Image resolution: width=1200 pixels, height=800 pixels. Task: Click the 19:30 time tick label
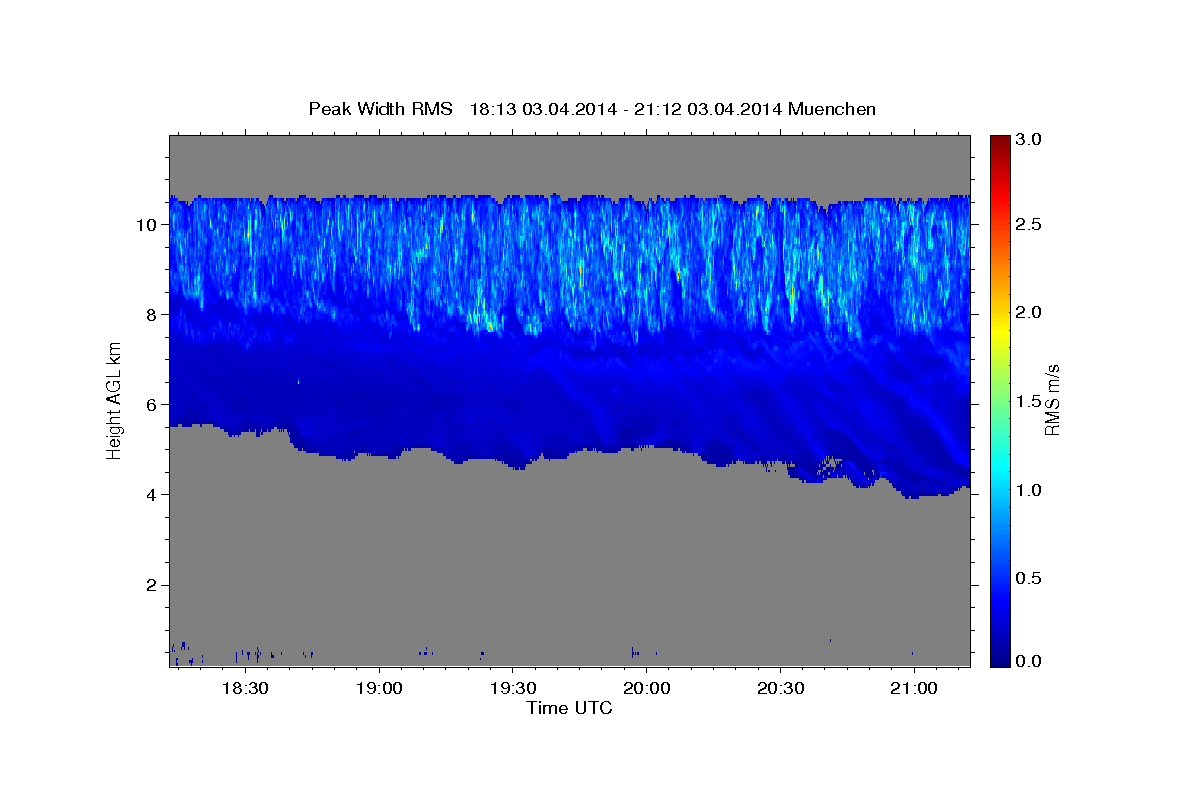point(512,689)
